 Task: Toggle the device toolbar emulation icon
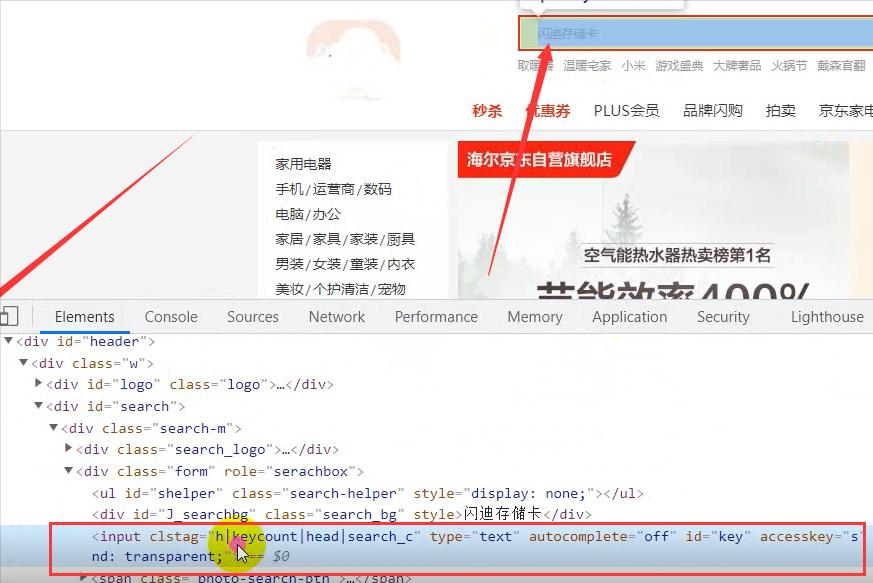coord(10,316)
